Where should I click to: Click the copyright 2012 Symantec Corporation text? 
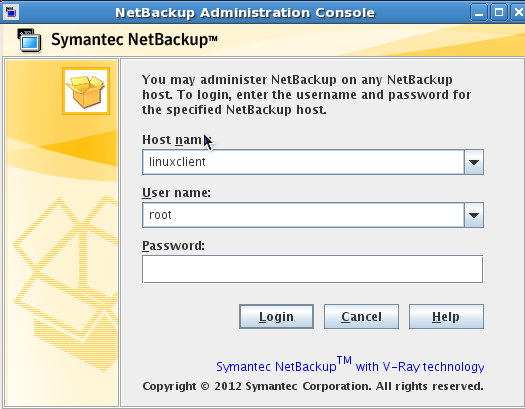coord(313,386)
